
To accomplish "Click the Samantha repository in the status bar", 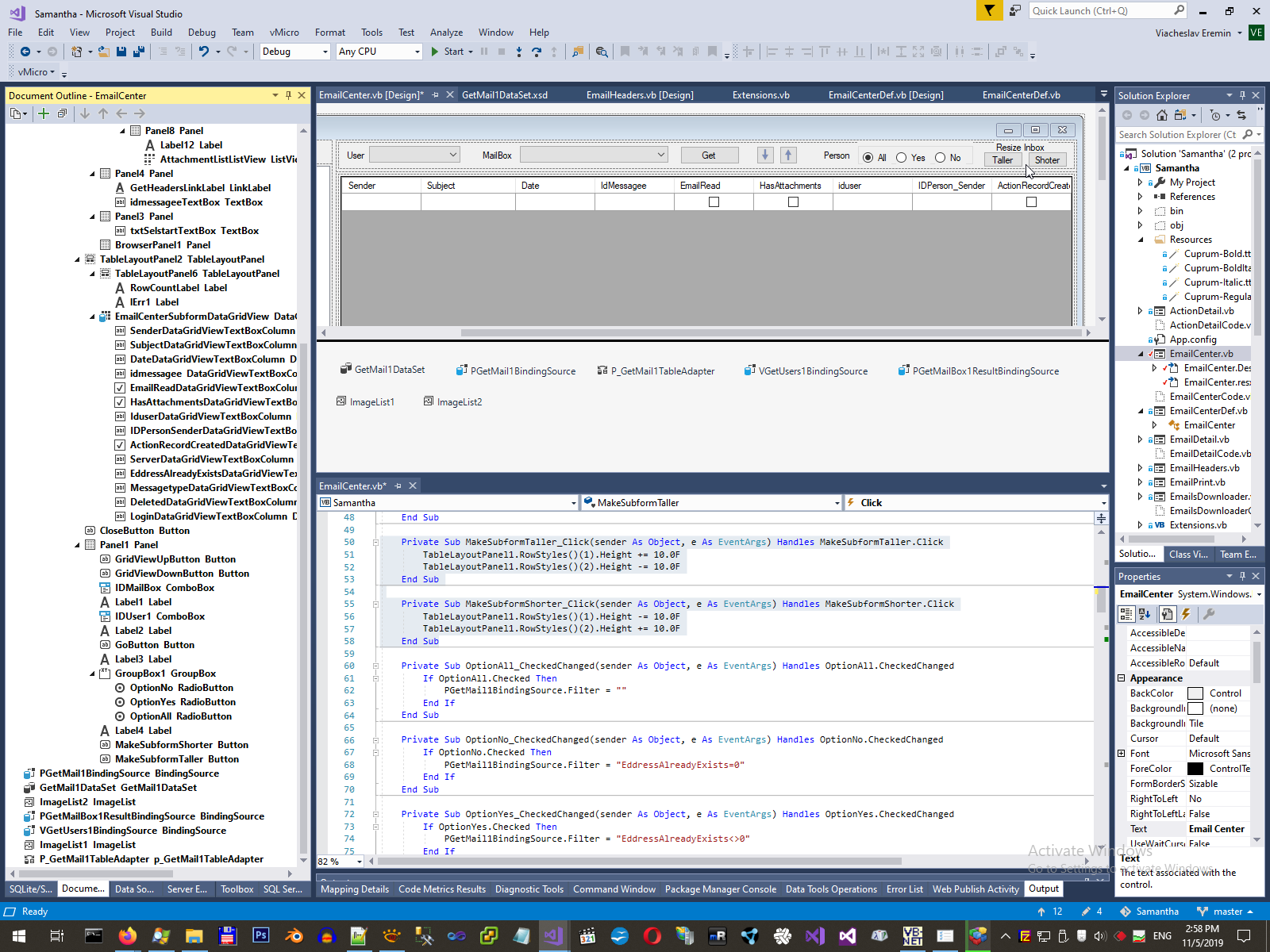I will (1149, 912).
